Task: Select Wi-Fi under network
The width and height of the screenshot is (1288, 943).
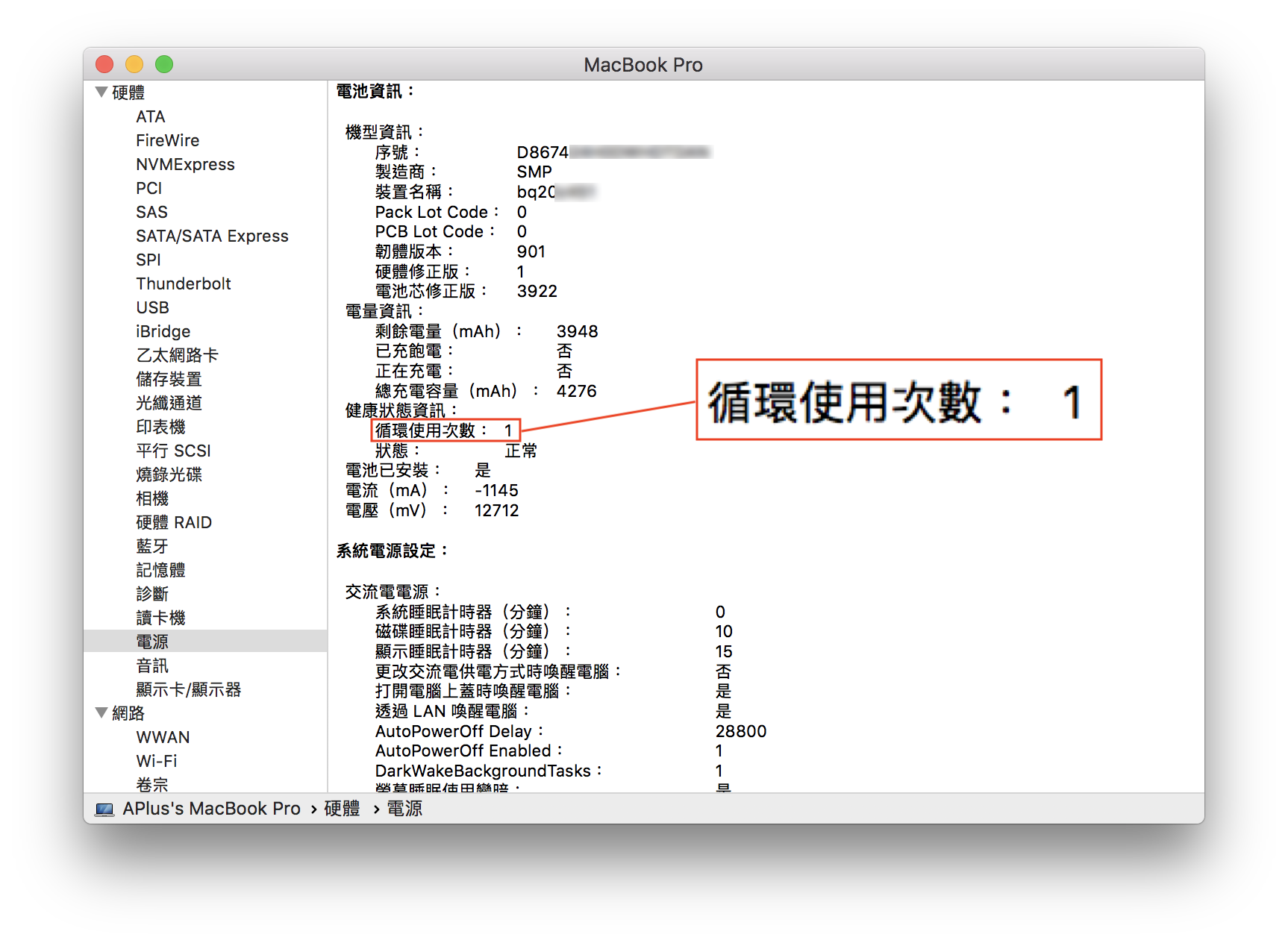Action: pos(157,761)
